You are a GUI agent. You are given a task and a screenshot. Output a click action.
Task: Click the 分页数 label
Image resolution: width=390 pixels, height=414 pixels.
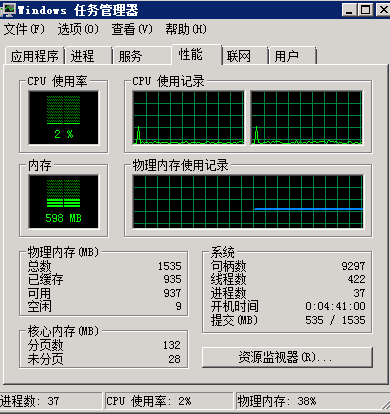tap(45, 345)
